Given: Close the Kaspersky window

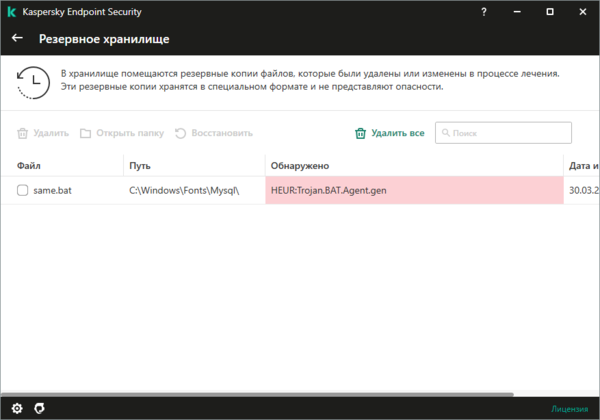Looking at the screenshot, I should click(x=583, y=12).
